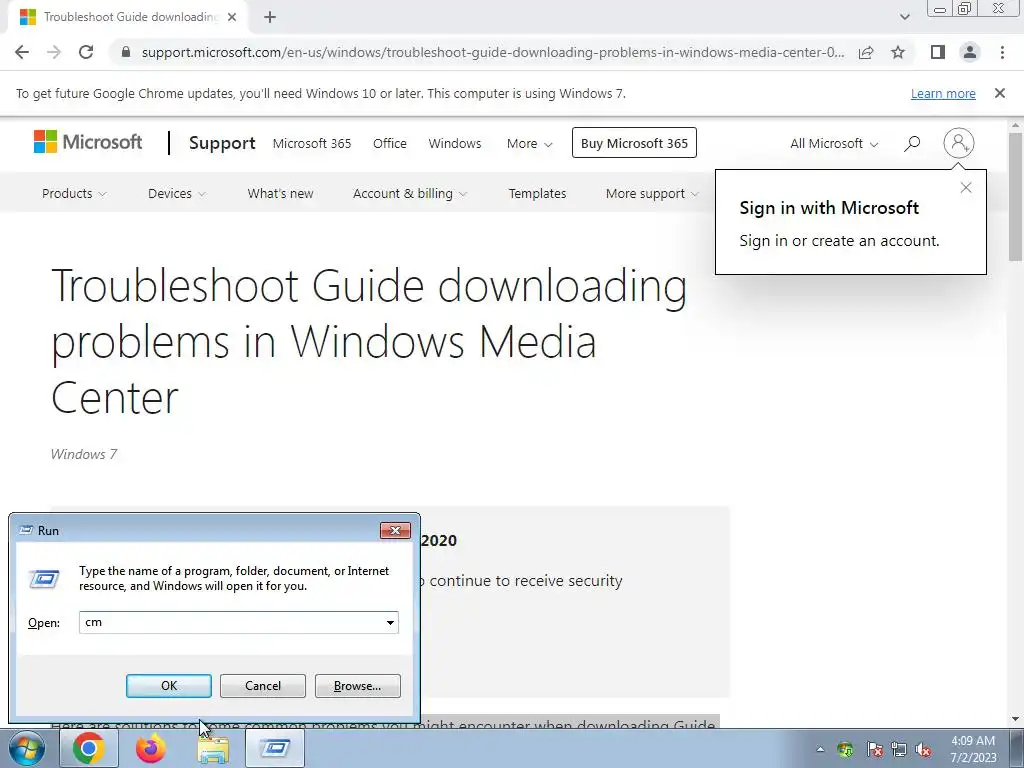Go back using the browser back arrow
Viewport: 1024px width, 768px height.
click(22, 52)
